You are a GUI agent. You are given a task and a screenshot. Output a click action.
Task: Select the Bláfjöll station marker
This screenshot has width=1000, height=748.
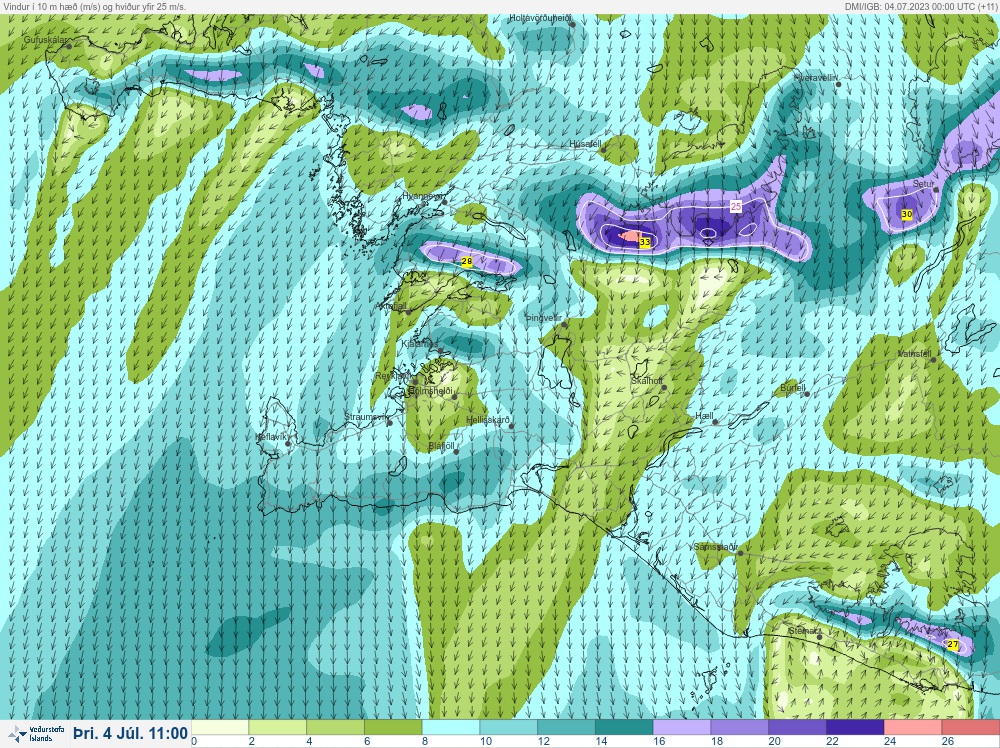click(456, 452)
